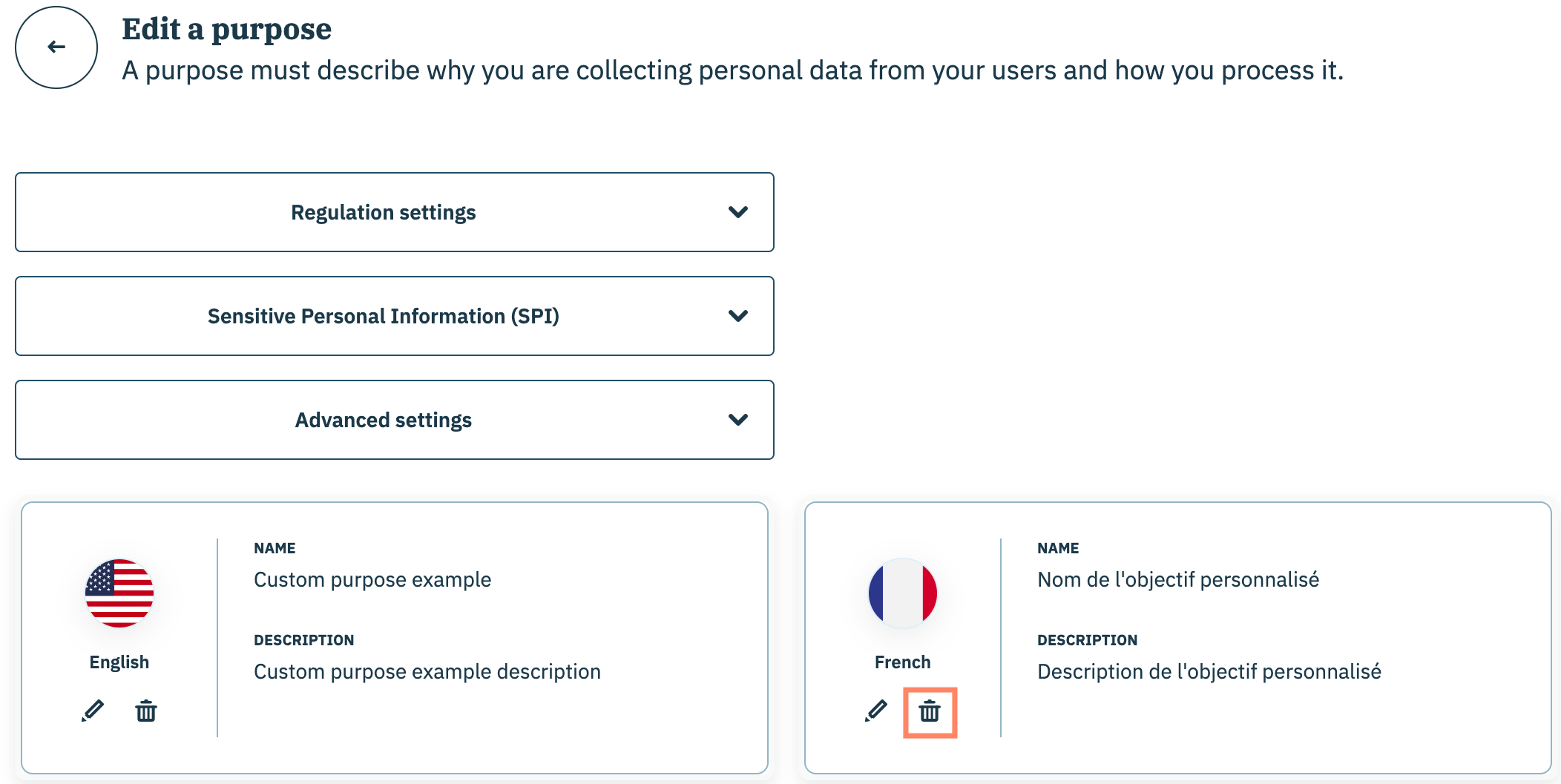Click the 'French' language label
The image size is (1561, 784).
coord(903,662)
